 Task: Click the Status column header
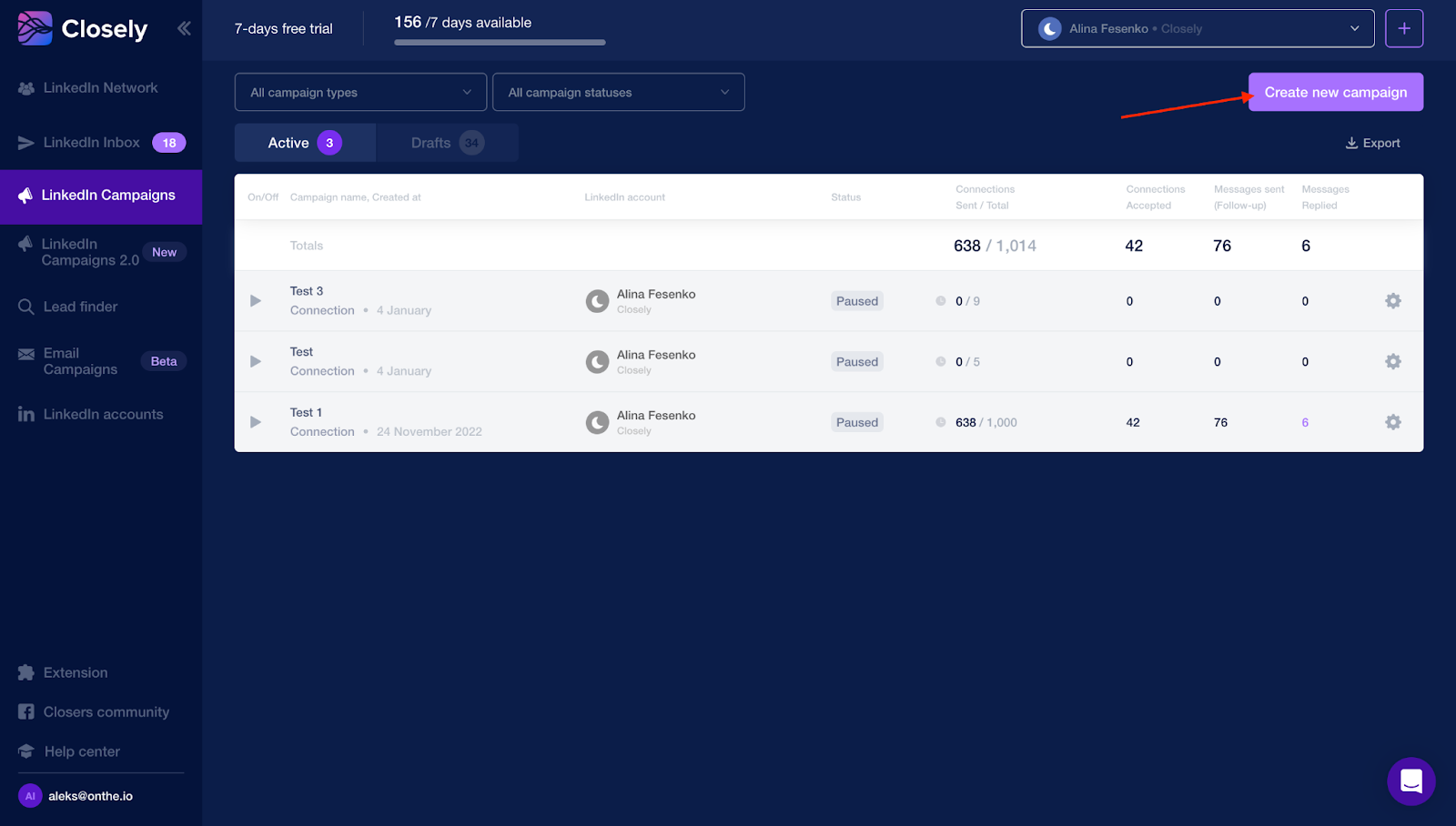coord(845,197)
